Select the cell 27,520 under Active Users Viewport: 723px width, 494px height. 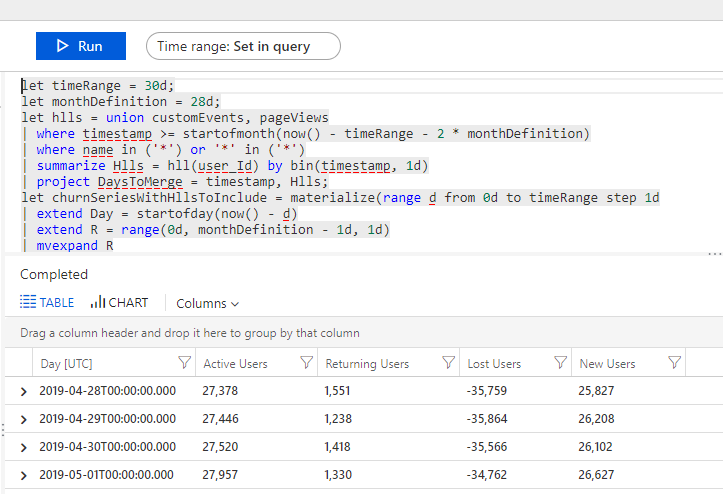[220, 447]
